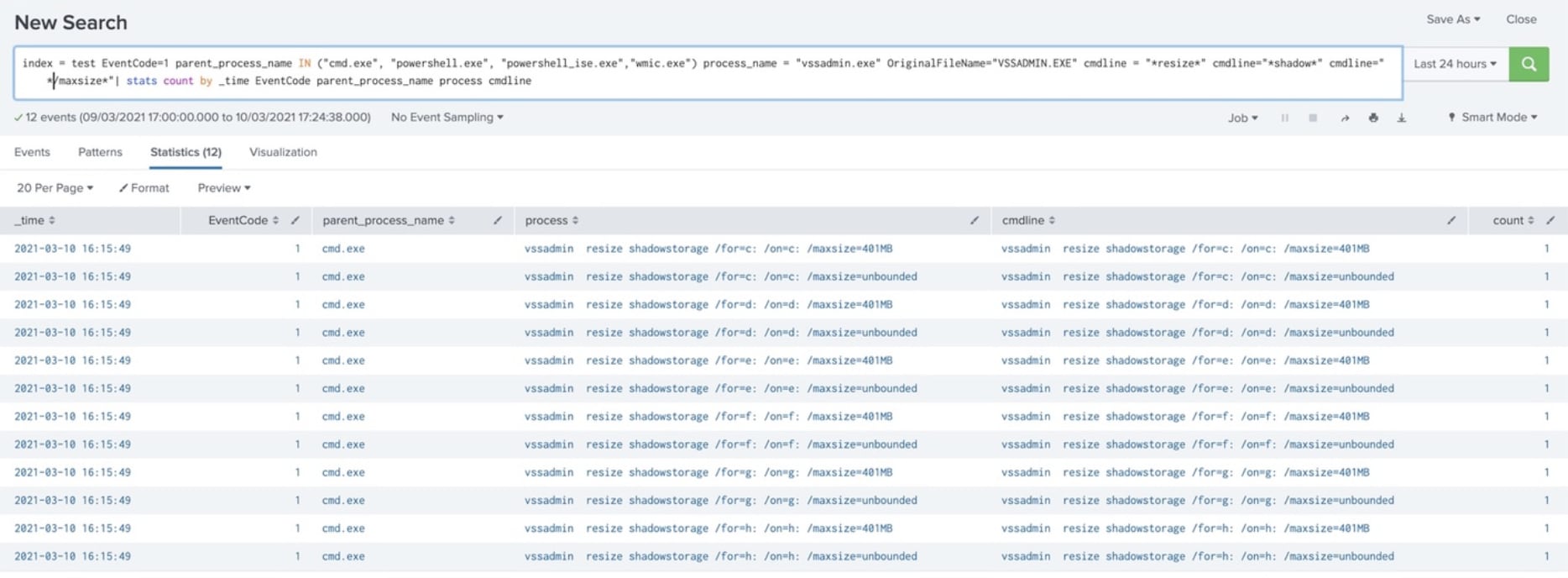Click the process cell /for=g: /maxsize=401MB

(708, 472)
